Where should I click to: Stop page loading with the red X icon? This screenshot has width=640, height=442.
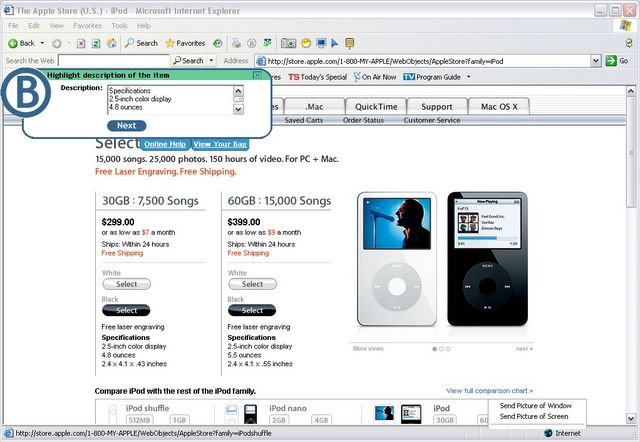[81, 43]
